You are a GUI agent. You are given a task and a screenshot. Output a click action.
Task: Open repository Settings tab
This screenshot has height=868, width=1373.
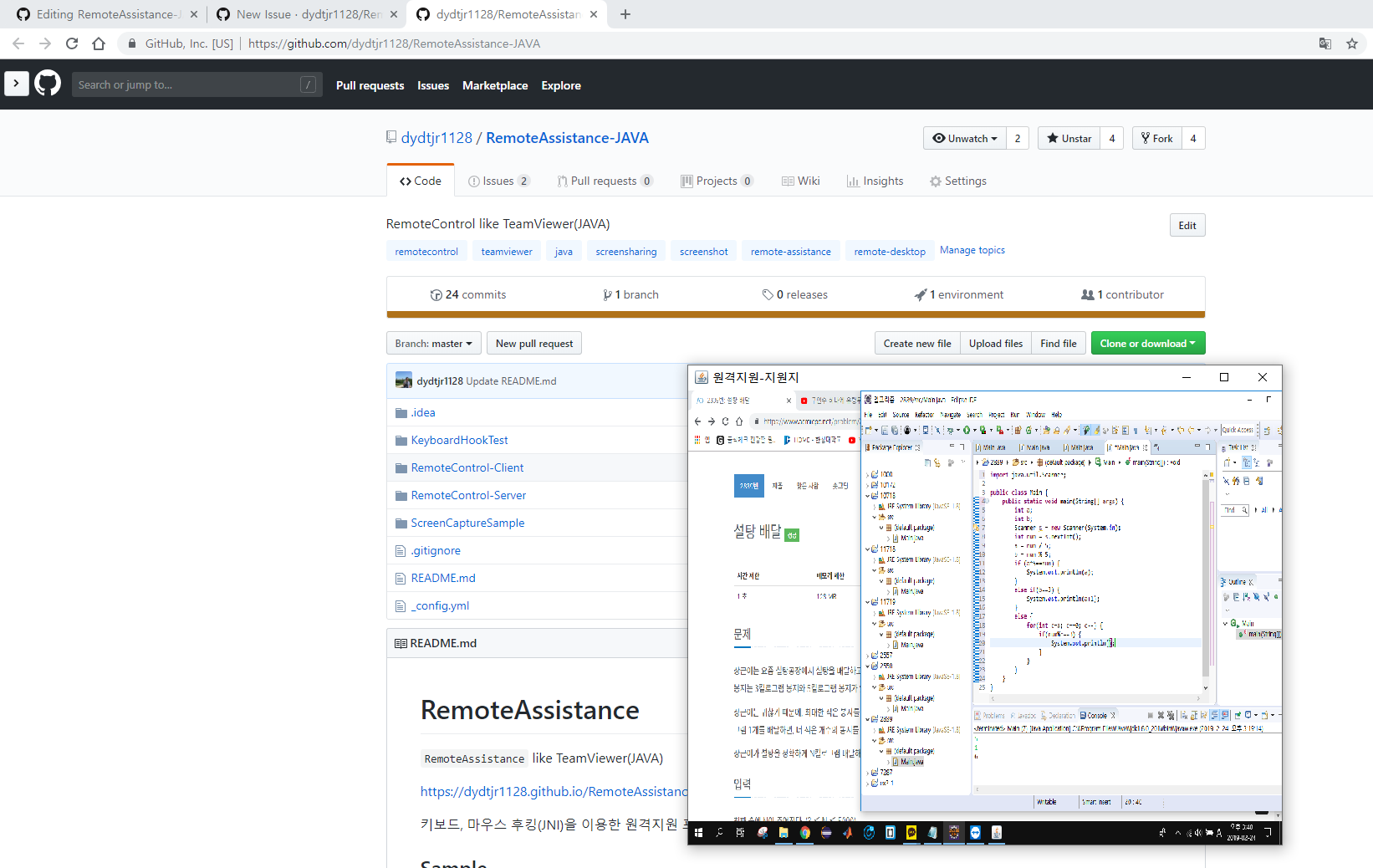click(x=958, y=181)
